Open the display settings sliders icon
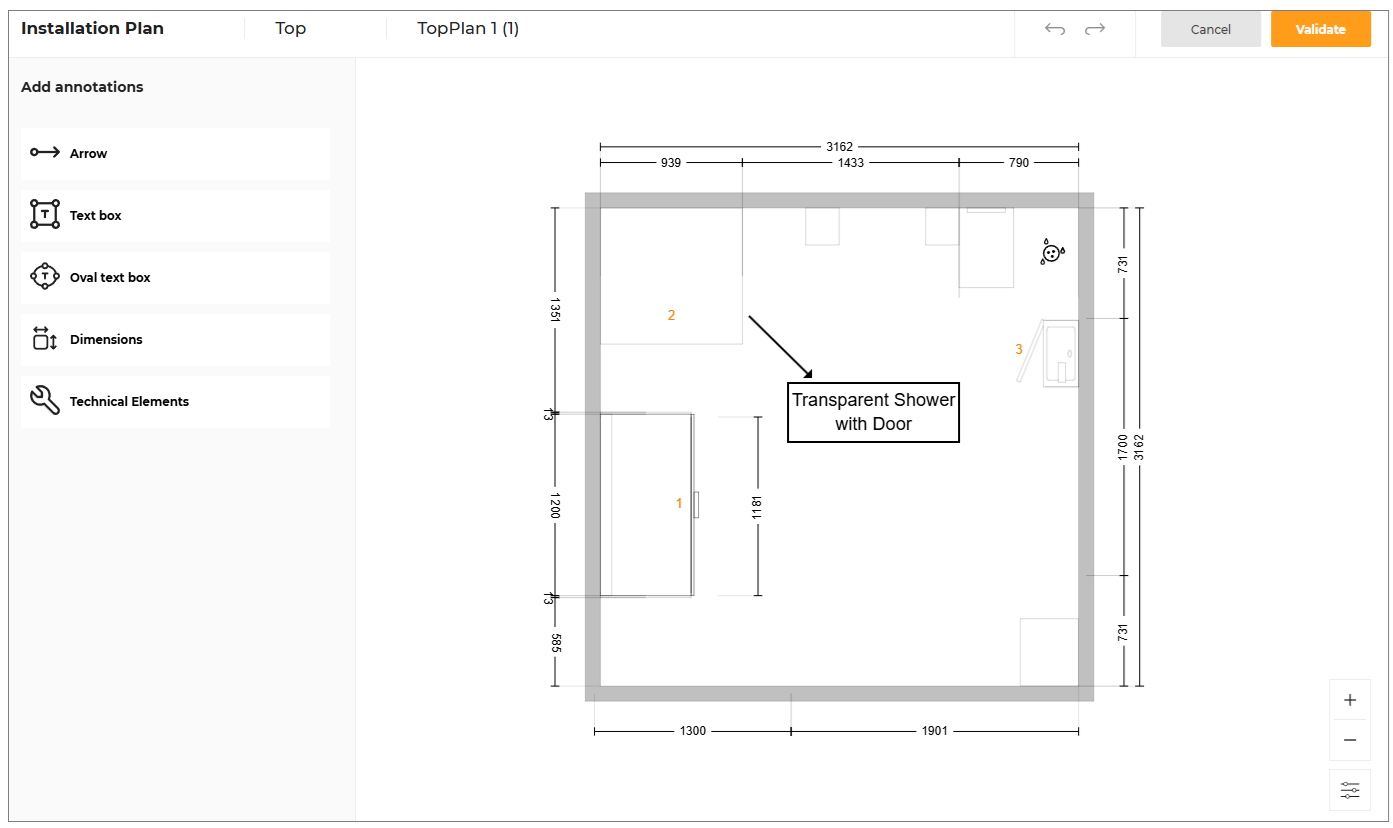The width and height of the screenshot is (1393, 828). pyautogui.click(x=1350, y=790)
